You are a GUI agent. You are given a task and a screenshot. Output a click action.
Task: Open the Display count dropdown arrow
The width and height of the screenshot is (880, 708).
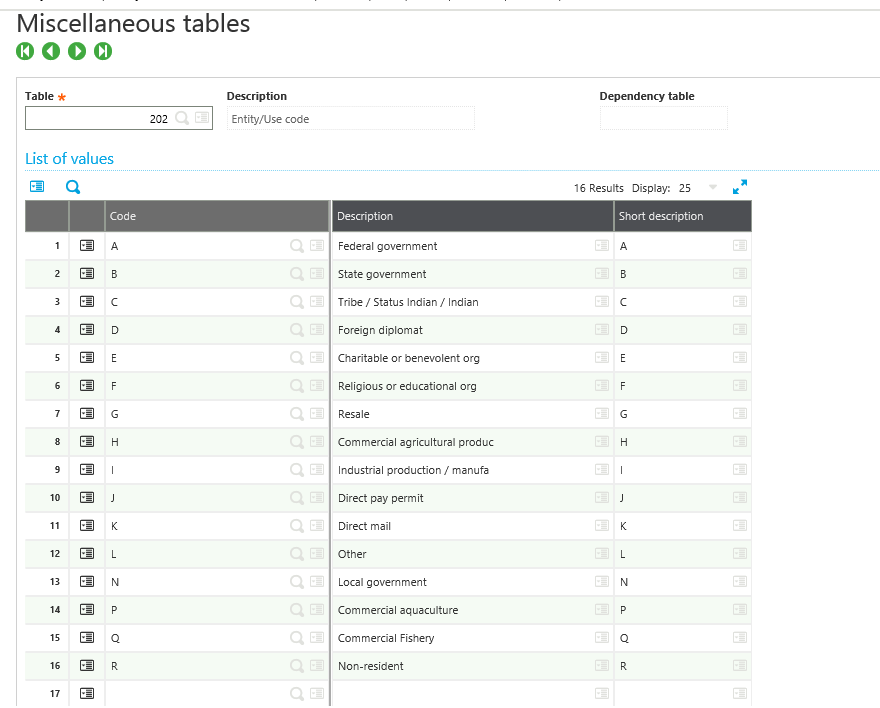pos(713,188)
